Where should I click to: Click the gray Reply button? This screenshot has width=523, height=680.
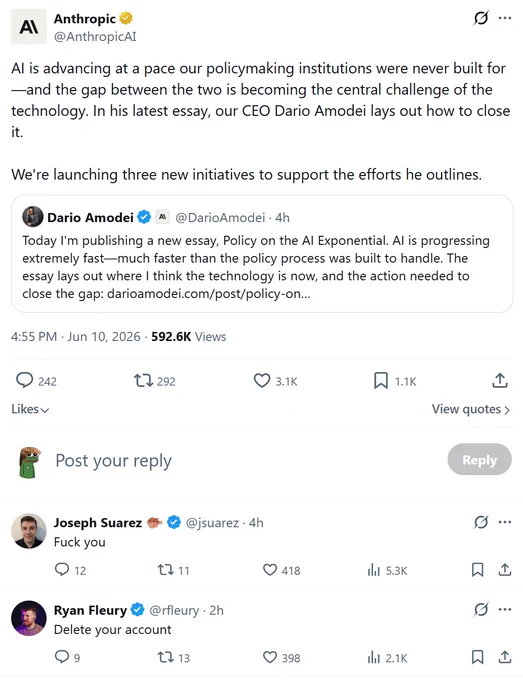(479, 459)
